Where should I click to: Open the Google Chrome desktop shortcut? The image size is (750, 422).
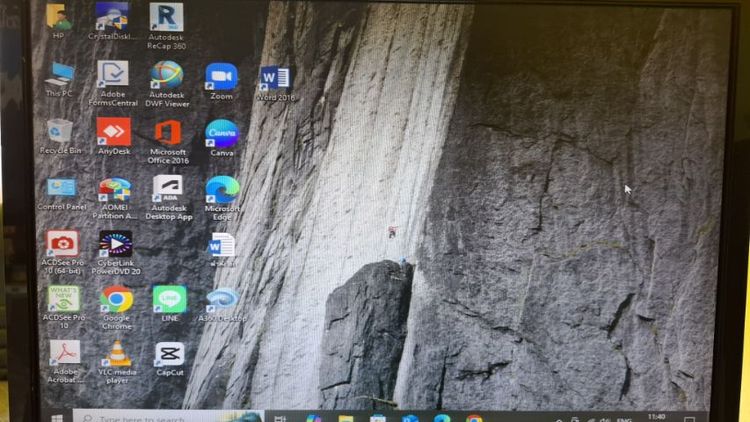pos(117,308)
